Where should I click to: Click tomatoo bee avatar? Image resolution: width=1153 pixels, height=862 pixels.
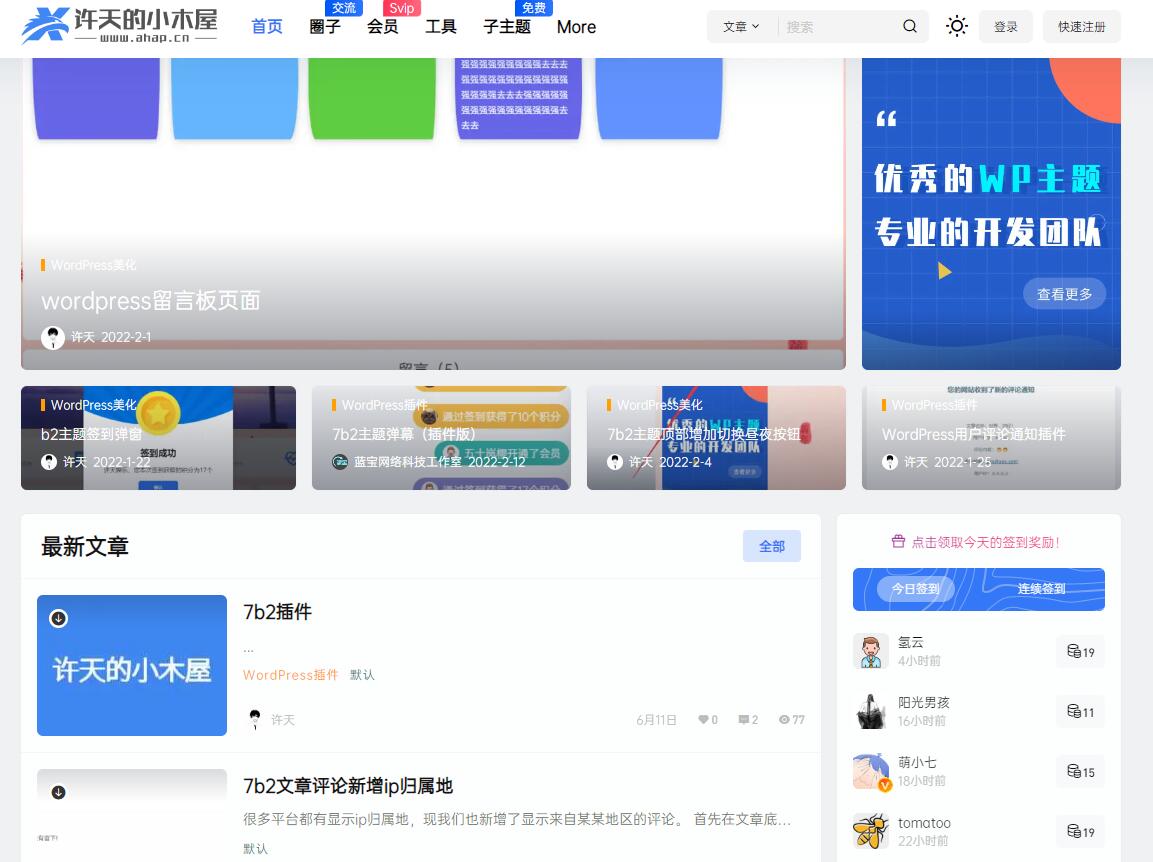(871, 832)
